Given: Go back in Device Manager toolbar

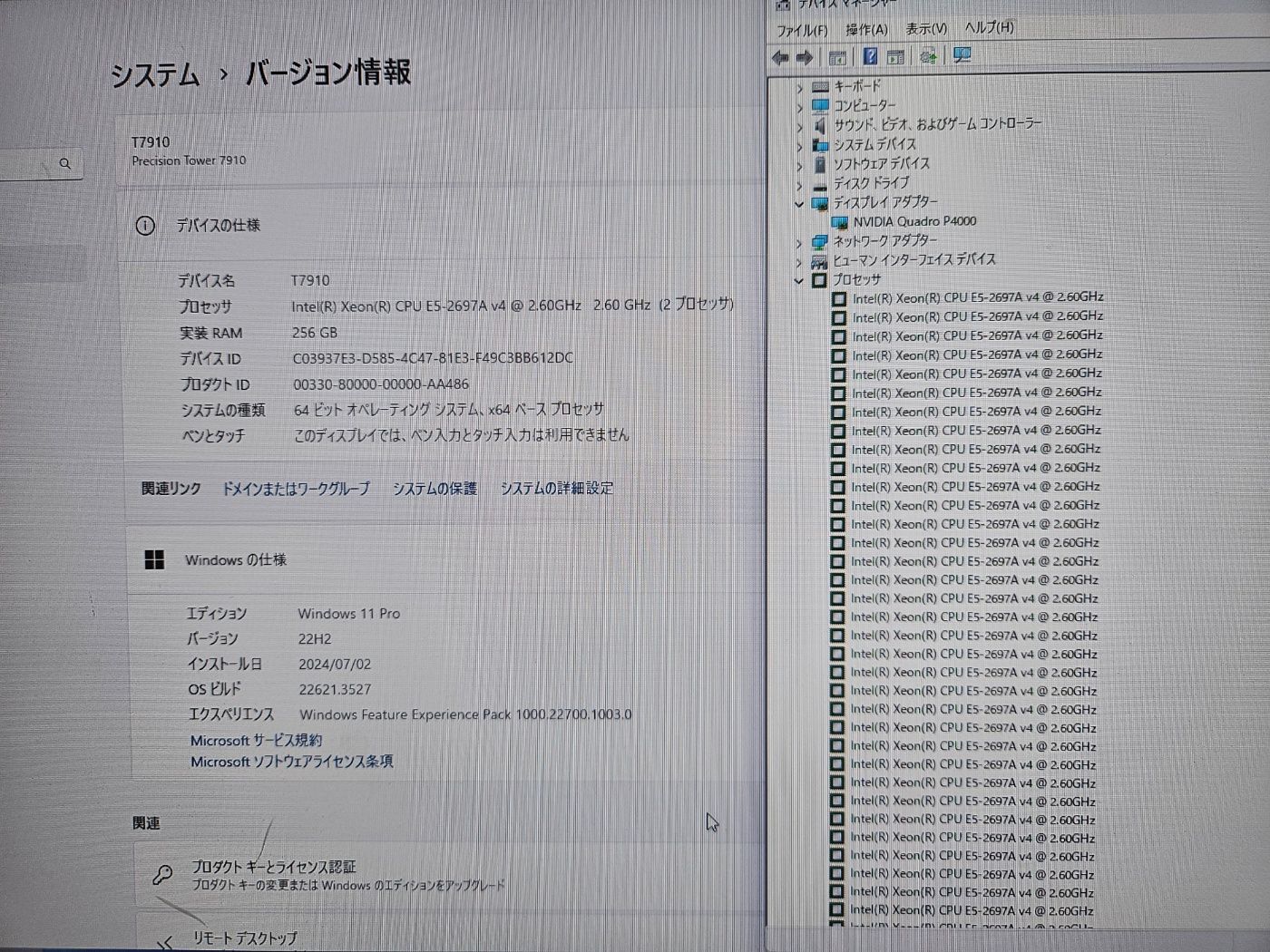Looking at the screenshot, I should point(779,57).
